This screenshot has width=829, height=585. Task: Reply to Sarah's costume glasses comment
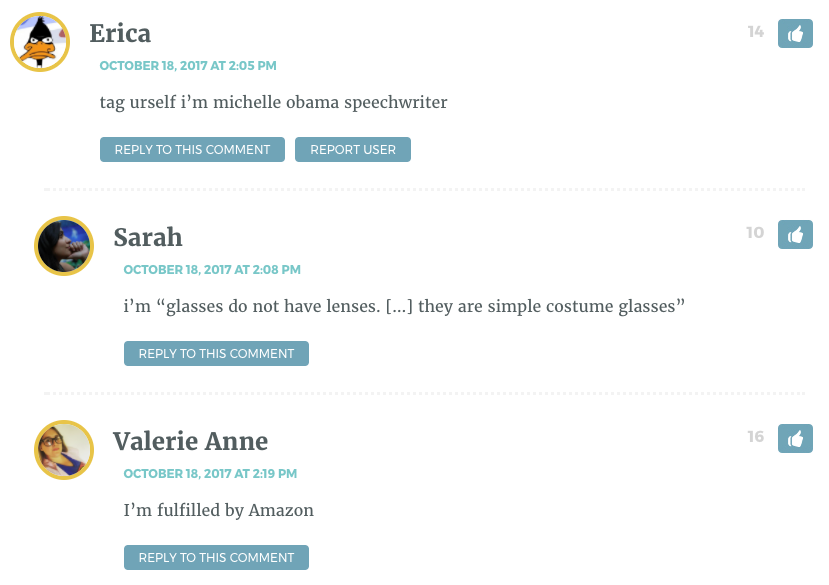[216, 353]
